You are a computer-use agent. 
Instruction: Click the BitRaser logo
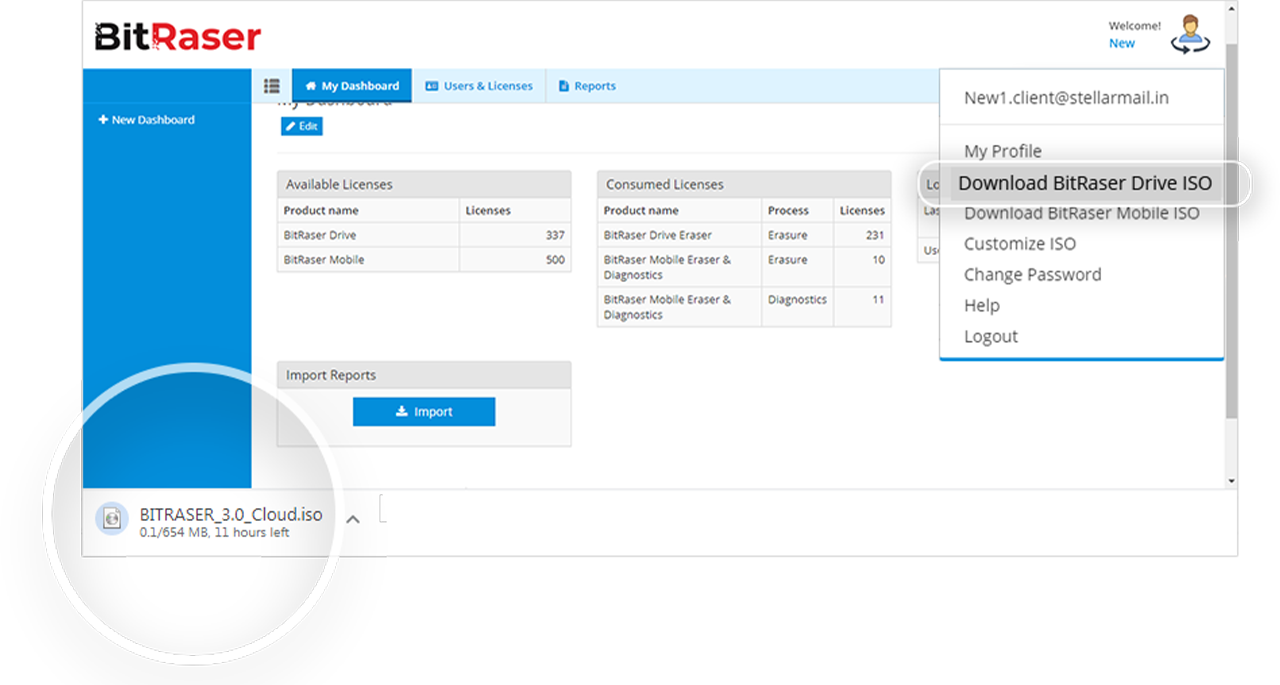click(177, 37)
